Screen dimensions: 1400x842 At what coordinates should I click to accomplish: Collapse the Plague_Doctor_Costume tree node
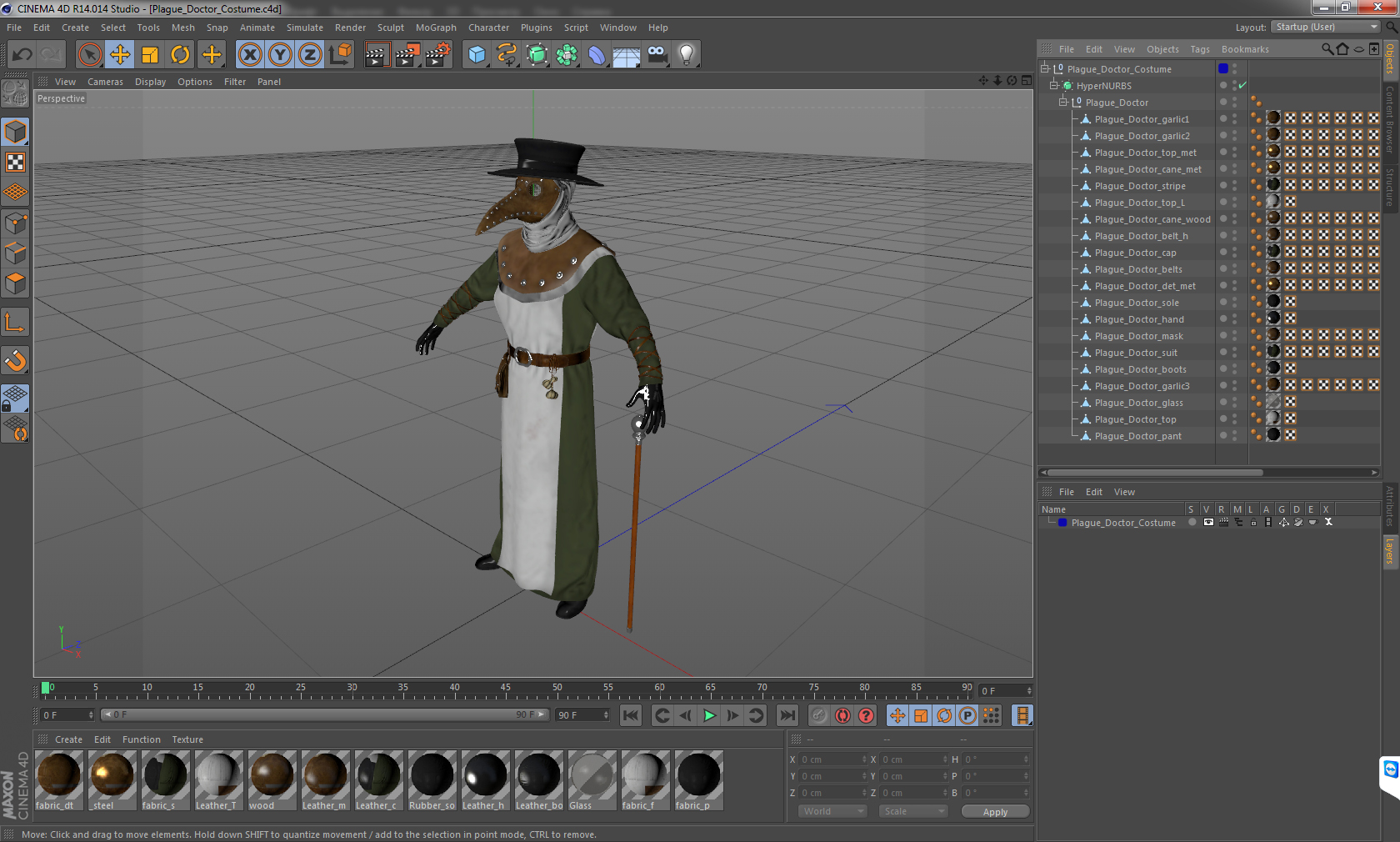1044,68
